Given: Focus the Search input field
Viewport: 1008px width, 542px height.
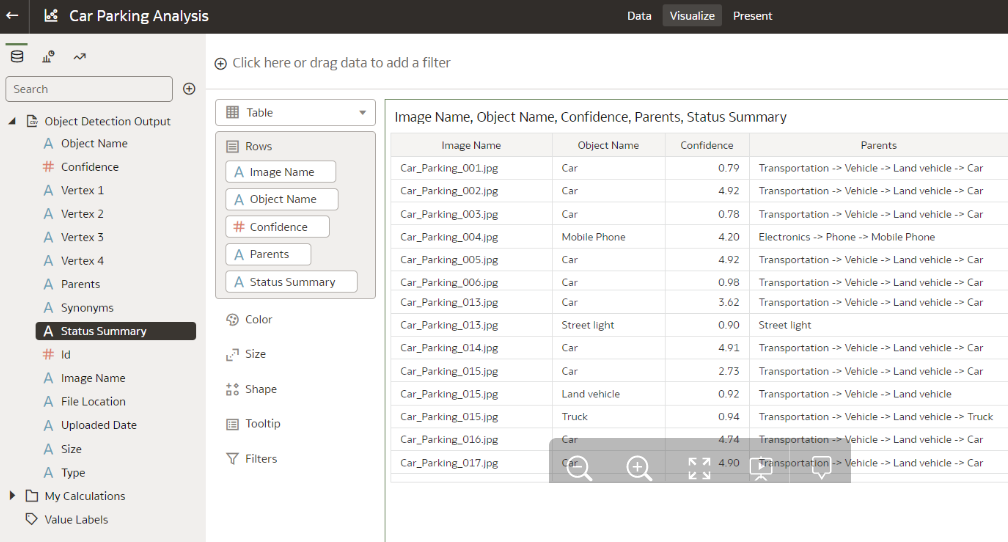Looking at the screenshot, I should 89,89.
